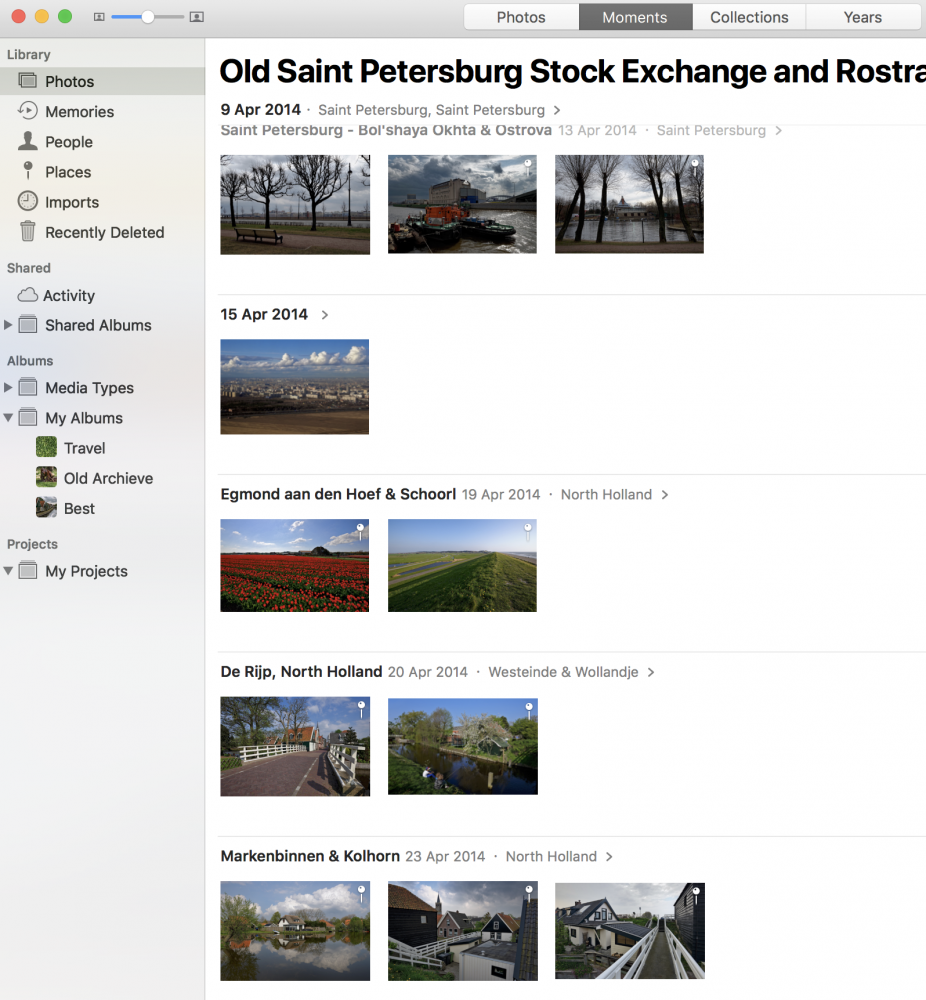This screenshot has height=1000, width=926.
Task: Select the red tulip field photo
Action: click(295, 566)
